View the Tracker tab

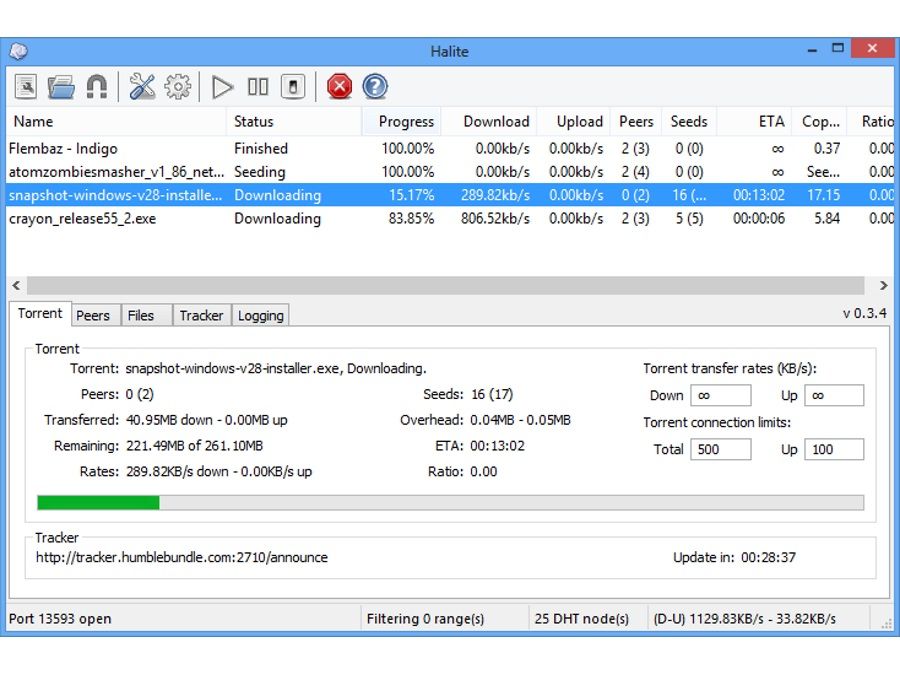(201, 315)
